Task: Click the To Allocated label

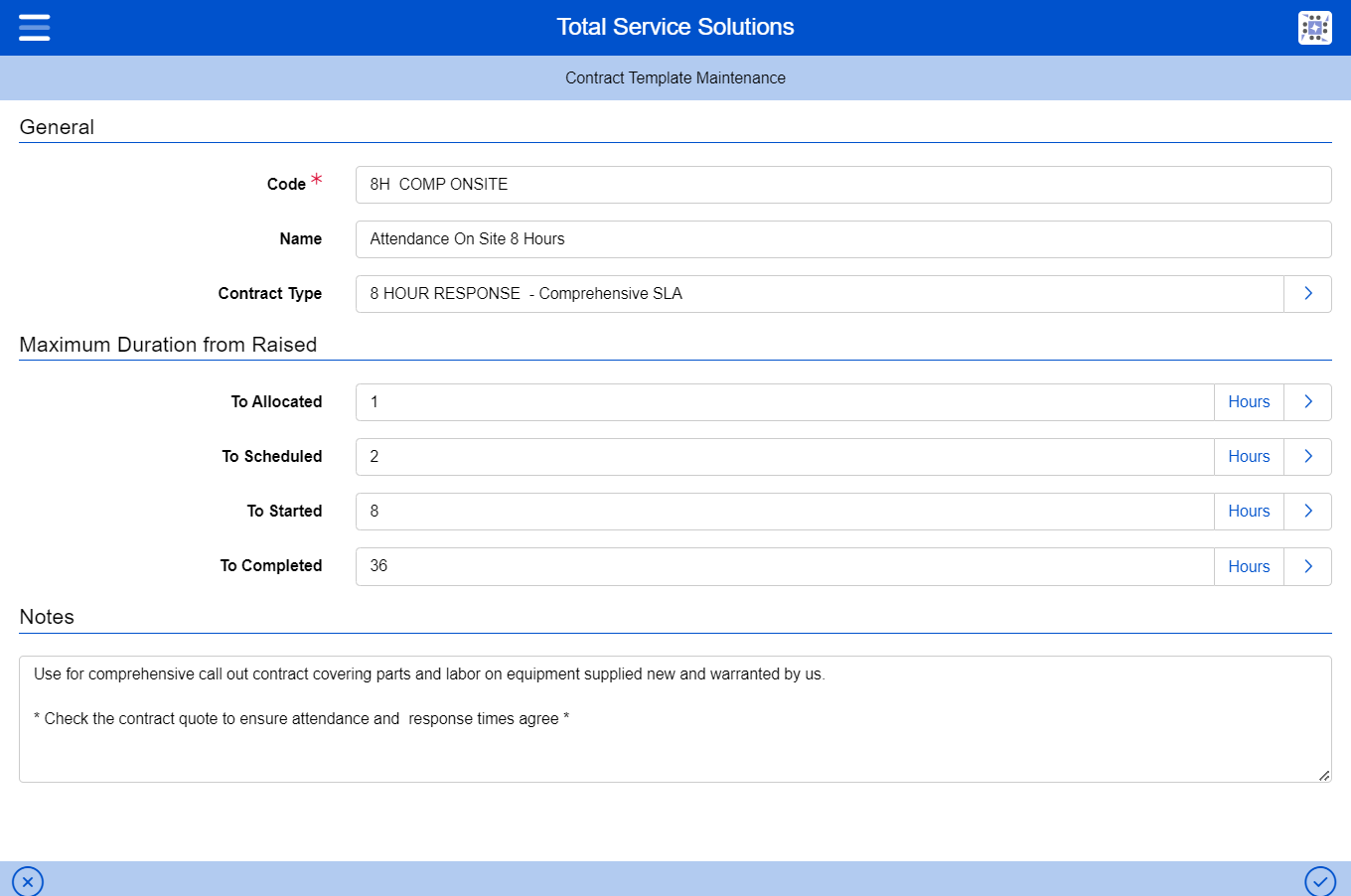Action: coord(276,401)
